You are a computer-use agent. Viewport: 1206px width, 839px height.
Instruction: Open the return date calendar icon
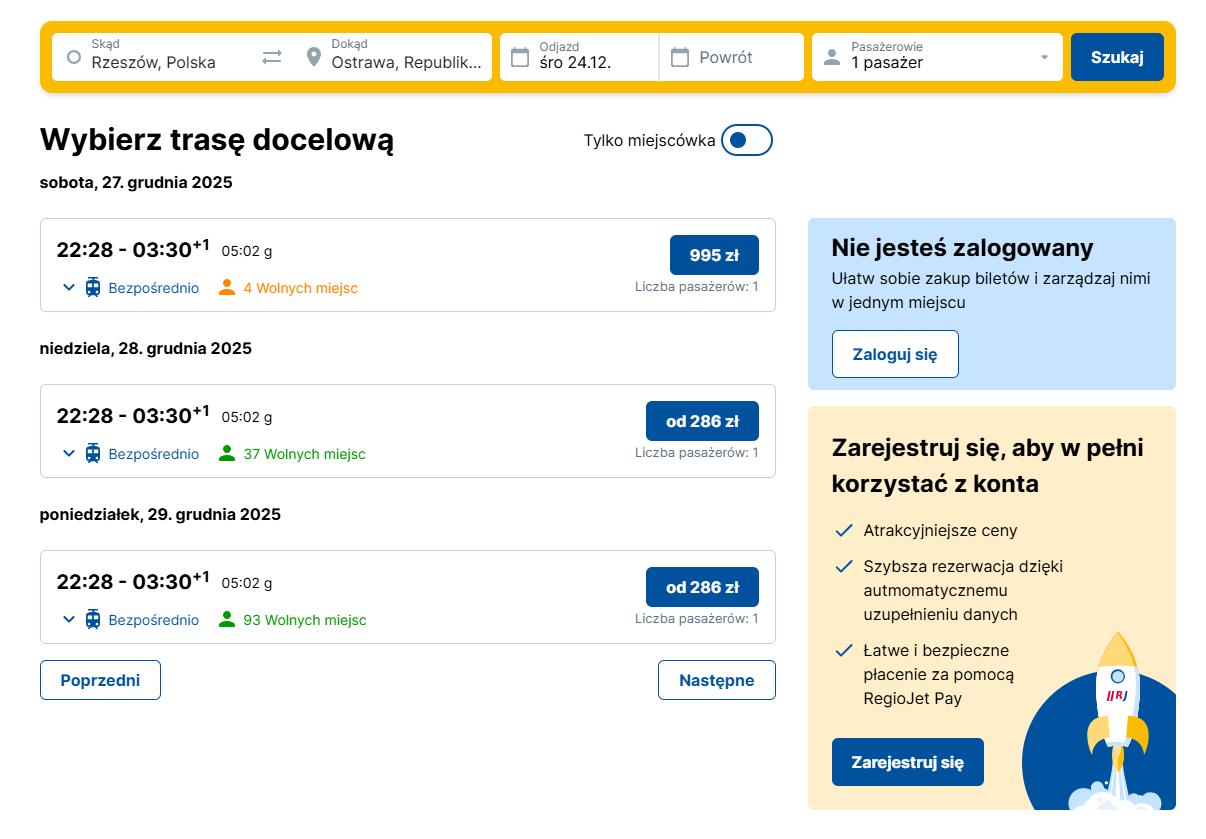click(680, 57)
